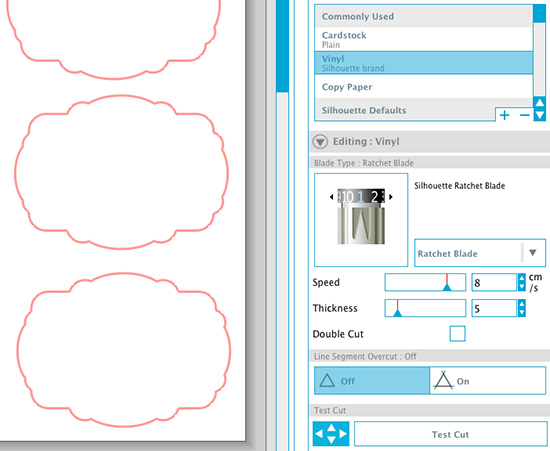Click the material list scroll down arrow

(x=539, y=115)
